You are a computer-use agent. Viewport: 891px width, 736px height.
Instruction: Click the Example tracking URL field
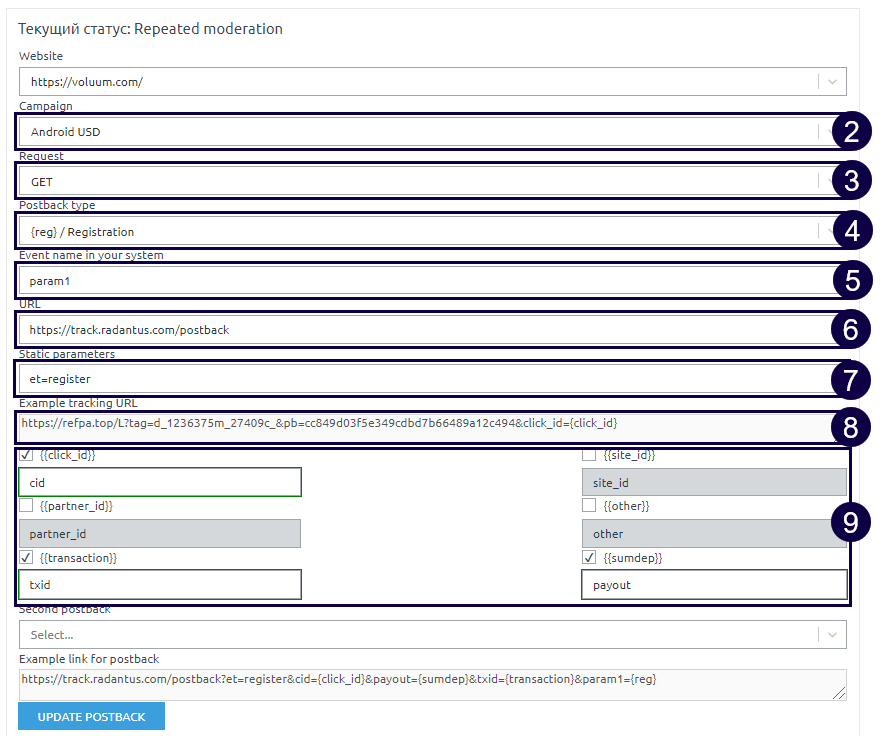(x=420, y=424)
